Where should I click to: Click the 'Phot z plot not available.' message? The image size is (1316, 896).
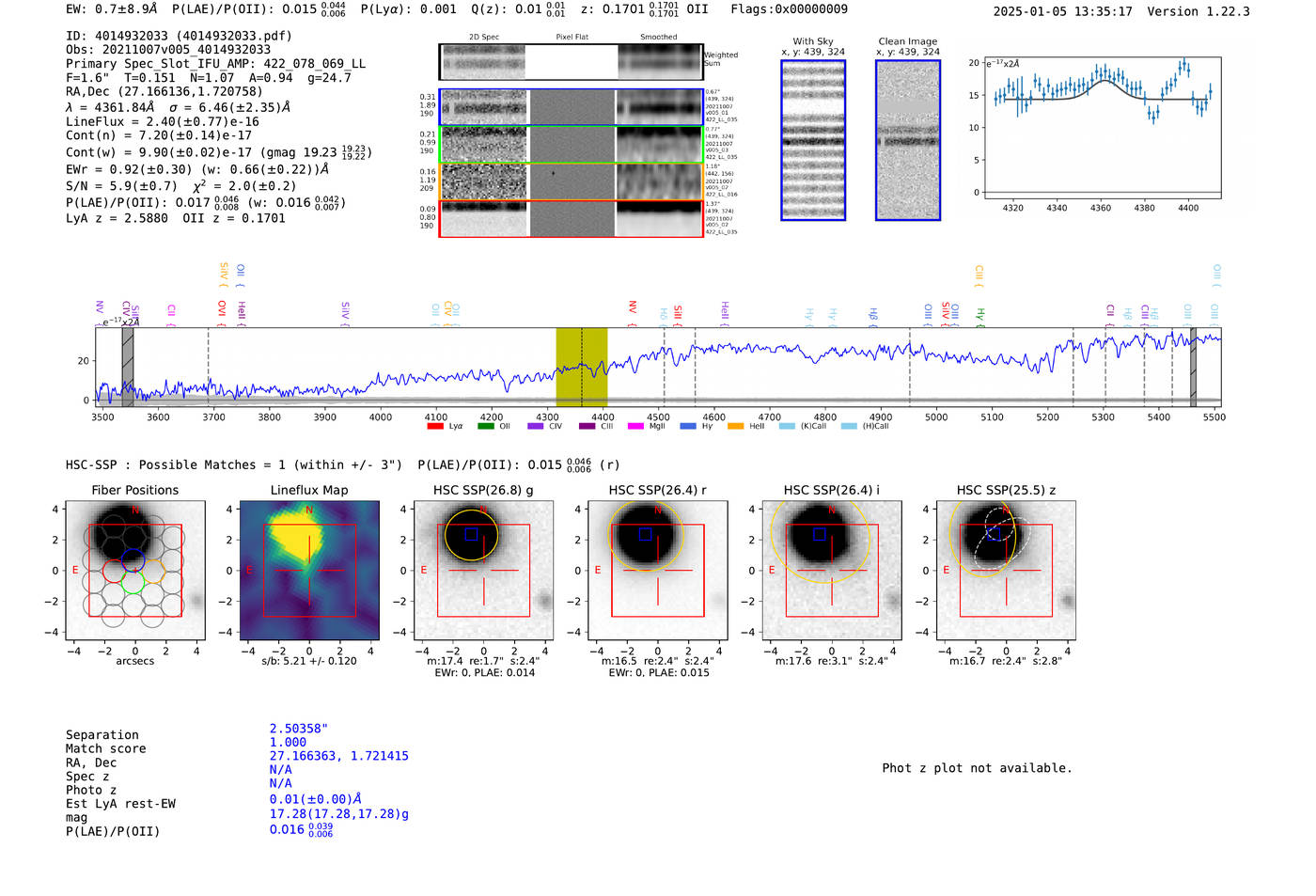coord(978,768)
